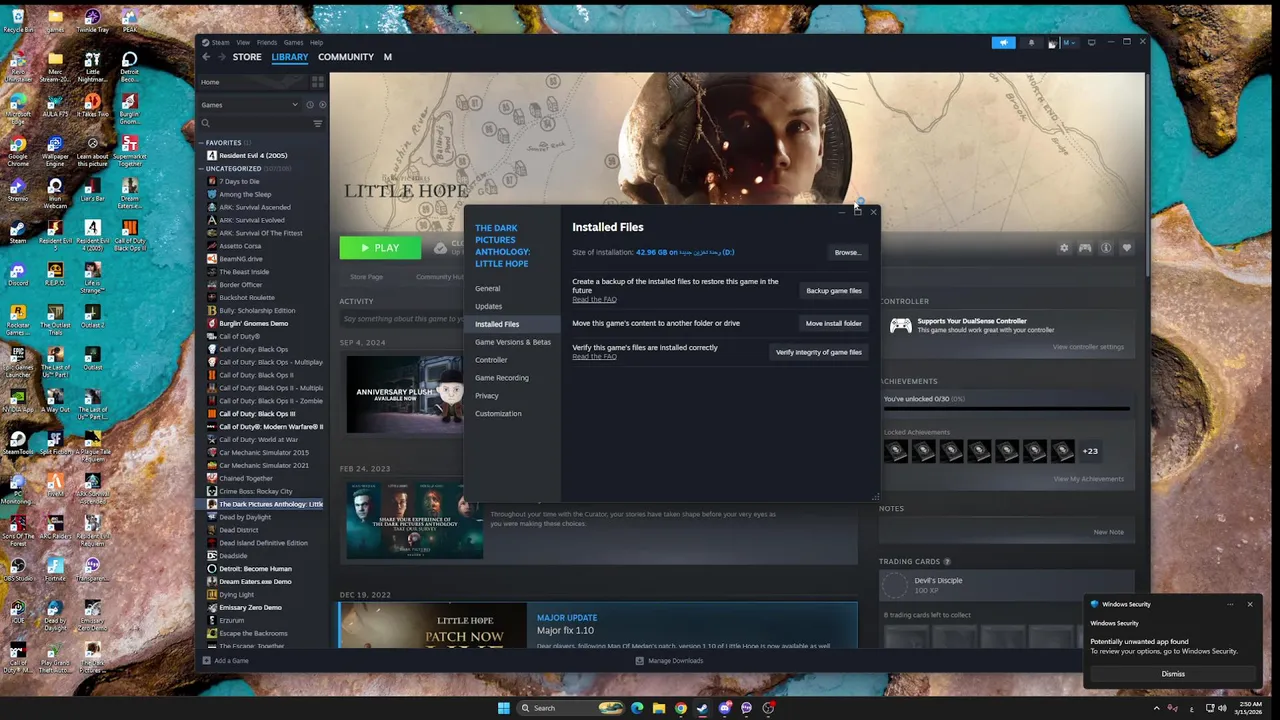
Task: Add Little Hope to favorites heart icon
Action: coord(1127,248)
